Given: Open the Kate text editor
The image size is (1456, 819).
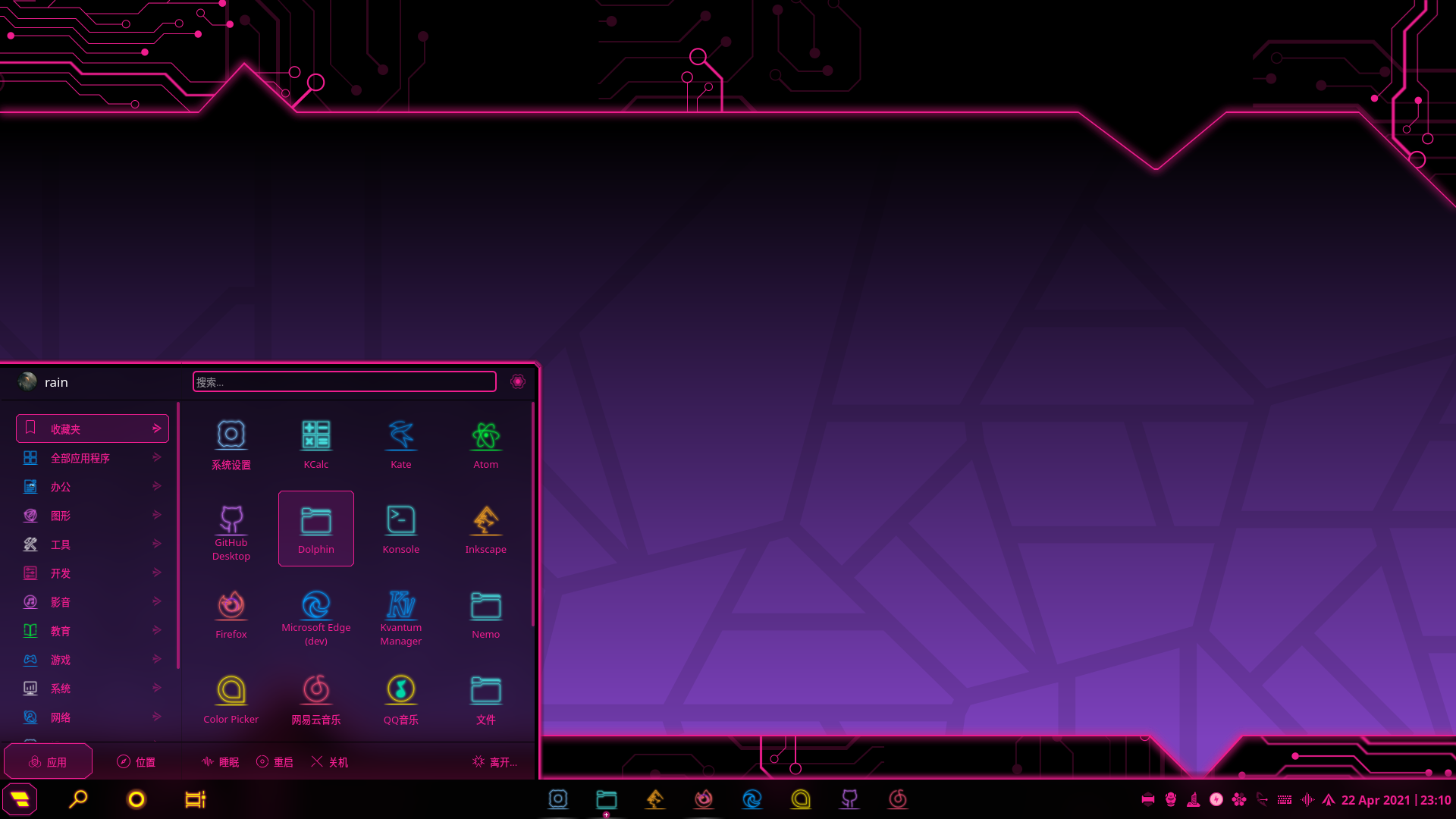Looking at the screenshot, I should (x=401, y=444).
